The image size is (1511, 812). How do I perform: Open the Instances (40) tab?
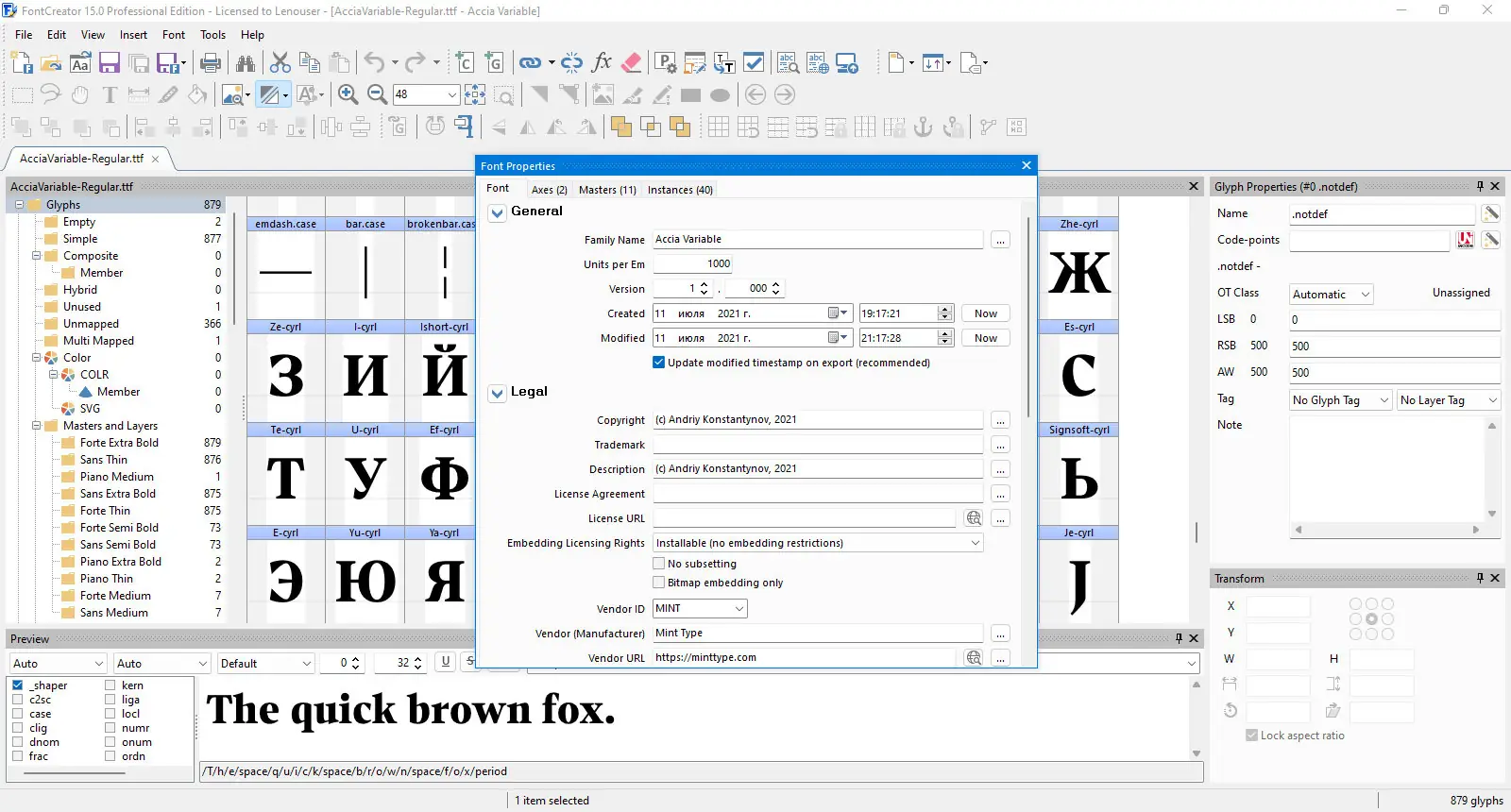point(680,190)
